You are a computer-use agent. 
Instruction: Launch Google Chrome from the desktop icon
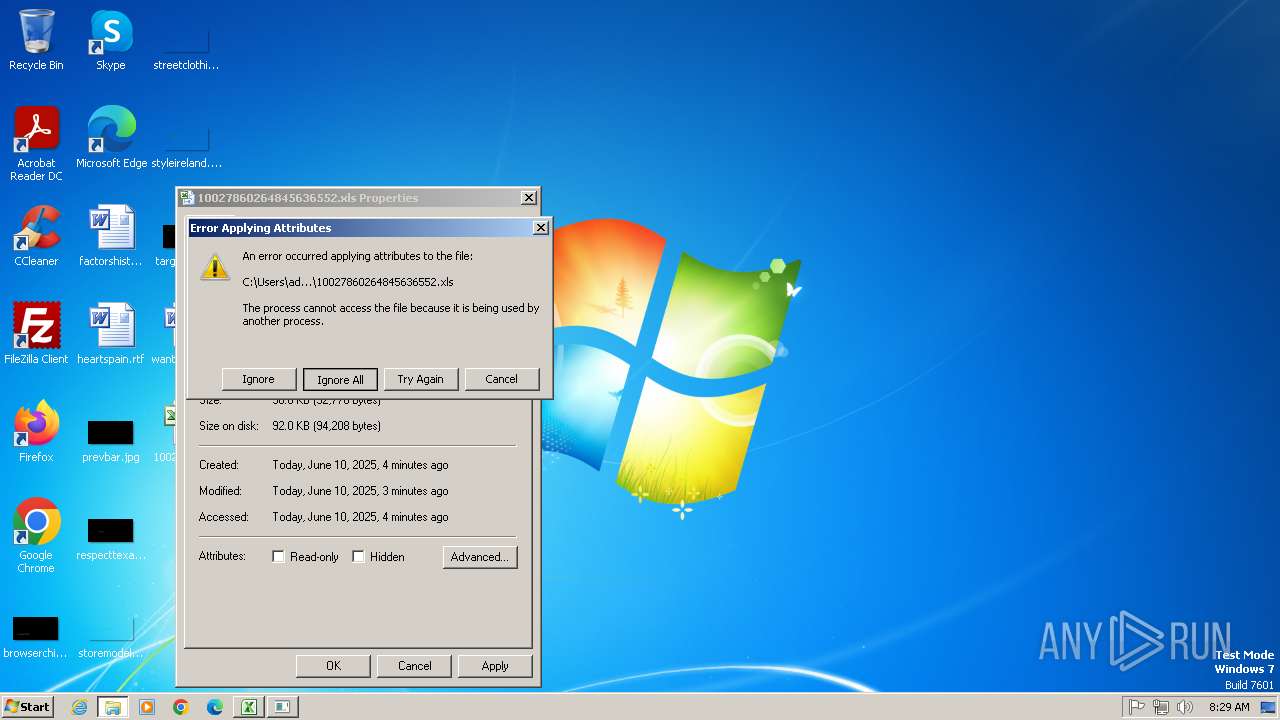tap(36, 536)
